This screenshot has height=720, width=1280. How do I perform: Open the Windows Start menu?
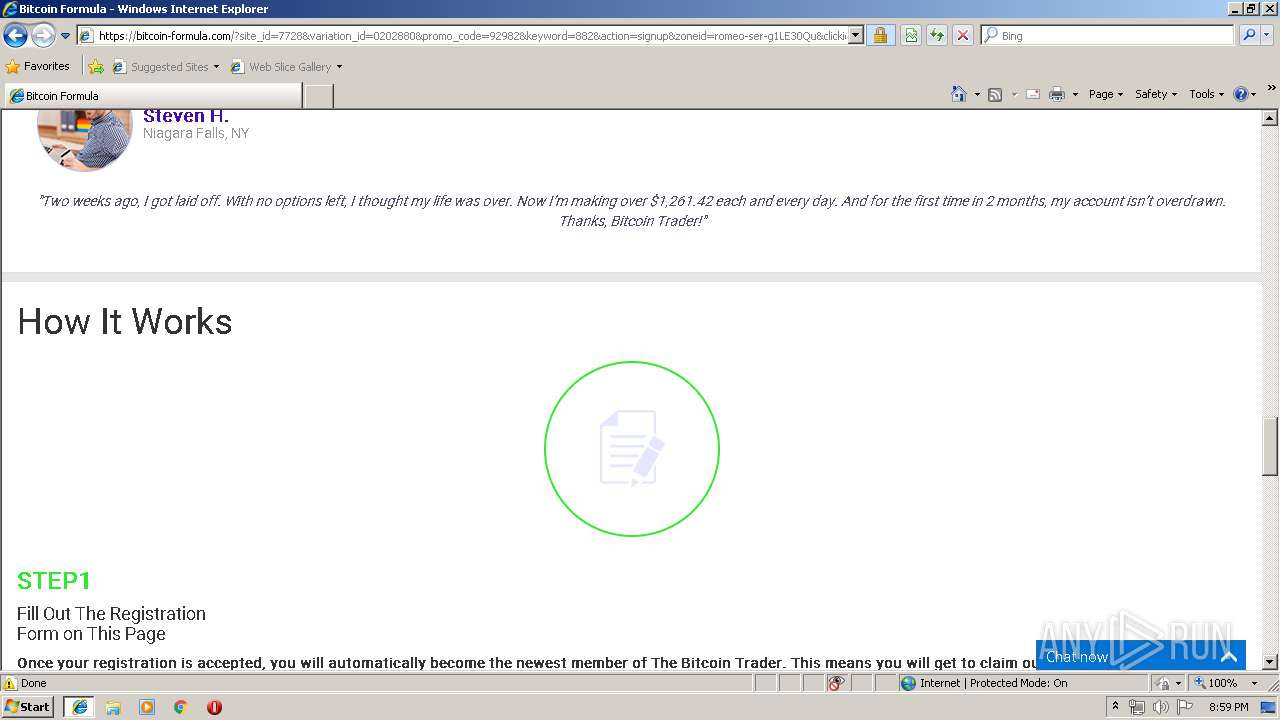pyautogui.click(x=28, y=707)
